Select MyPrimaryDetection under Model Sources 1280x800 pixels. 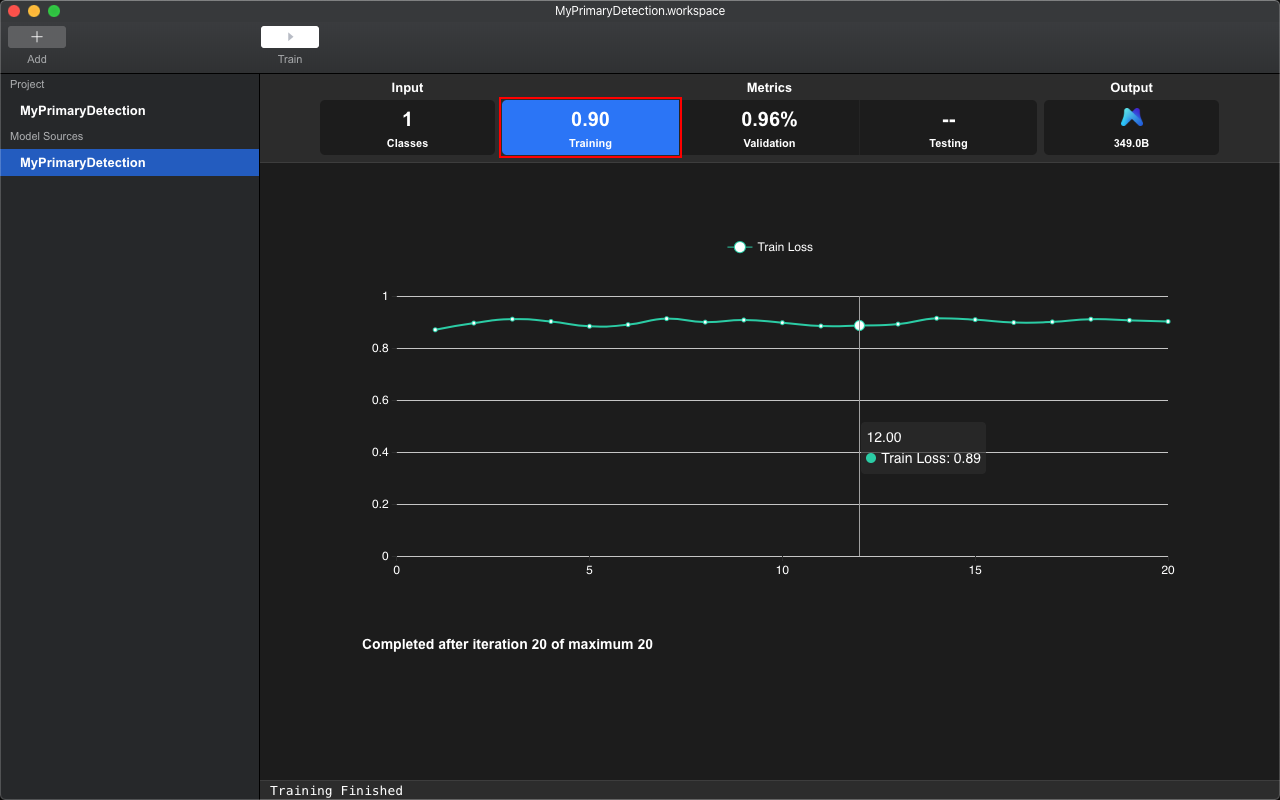(129, 162)
